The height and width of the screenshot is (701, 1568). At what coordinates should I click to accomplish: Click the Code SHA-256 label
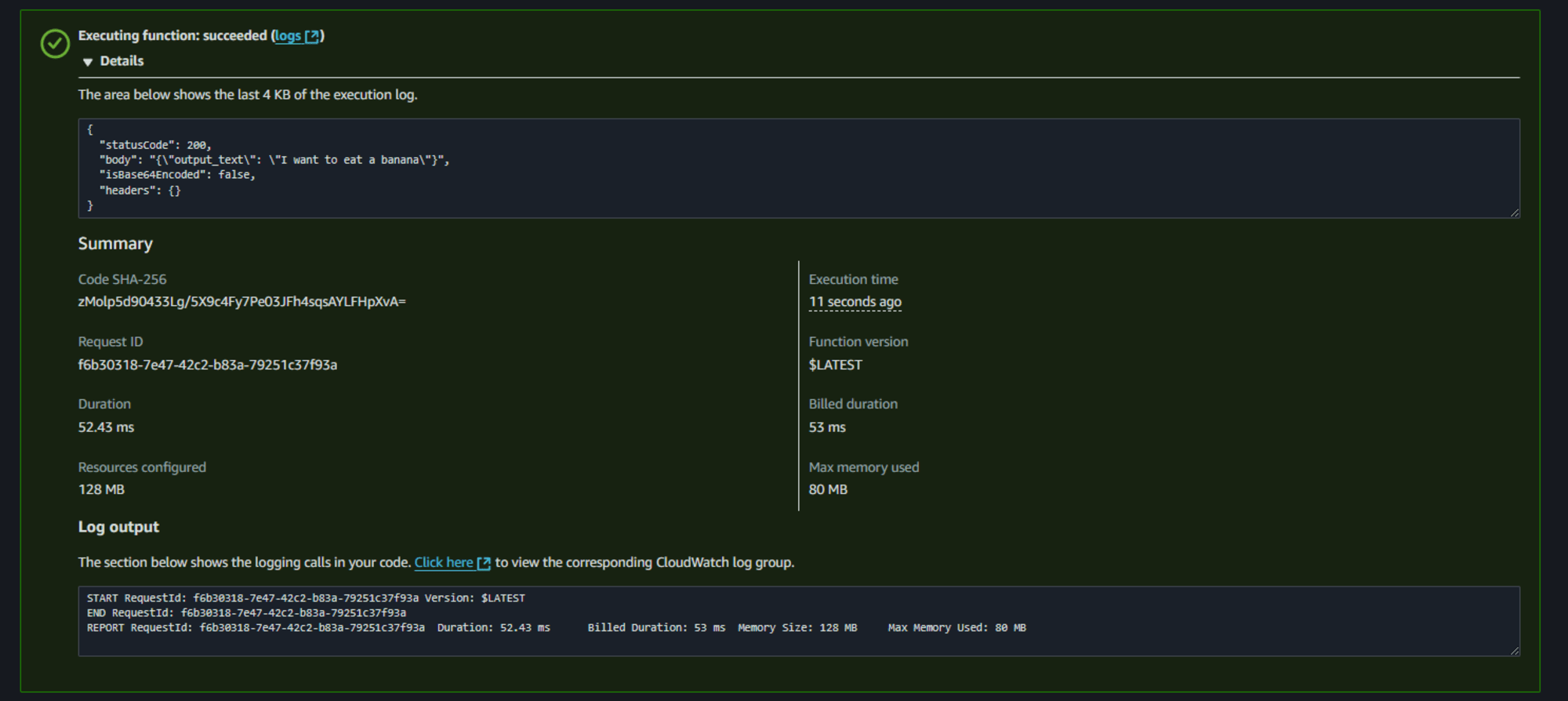(x=122, y=279)
